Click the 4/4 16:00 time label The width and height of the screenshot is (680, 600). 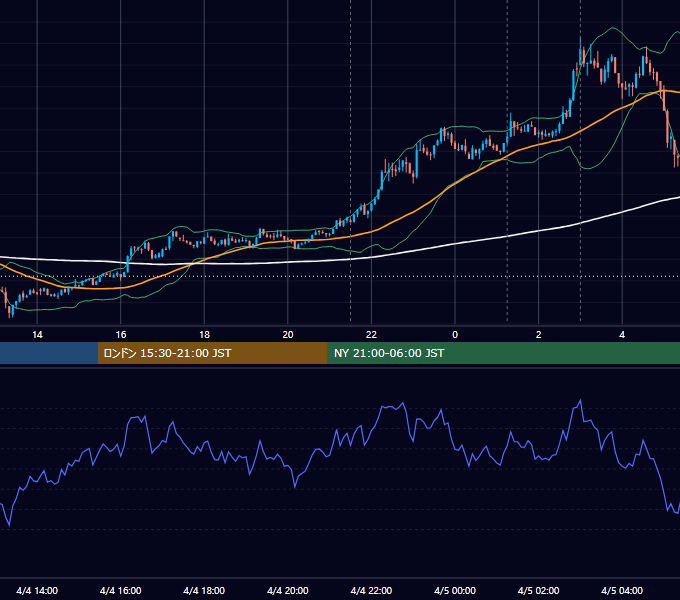pos(121,590)
